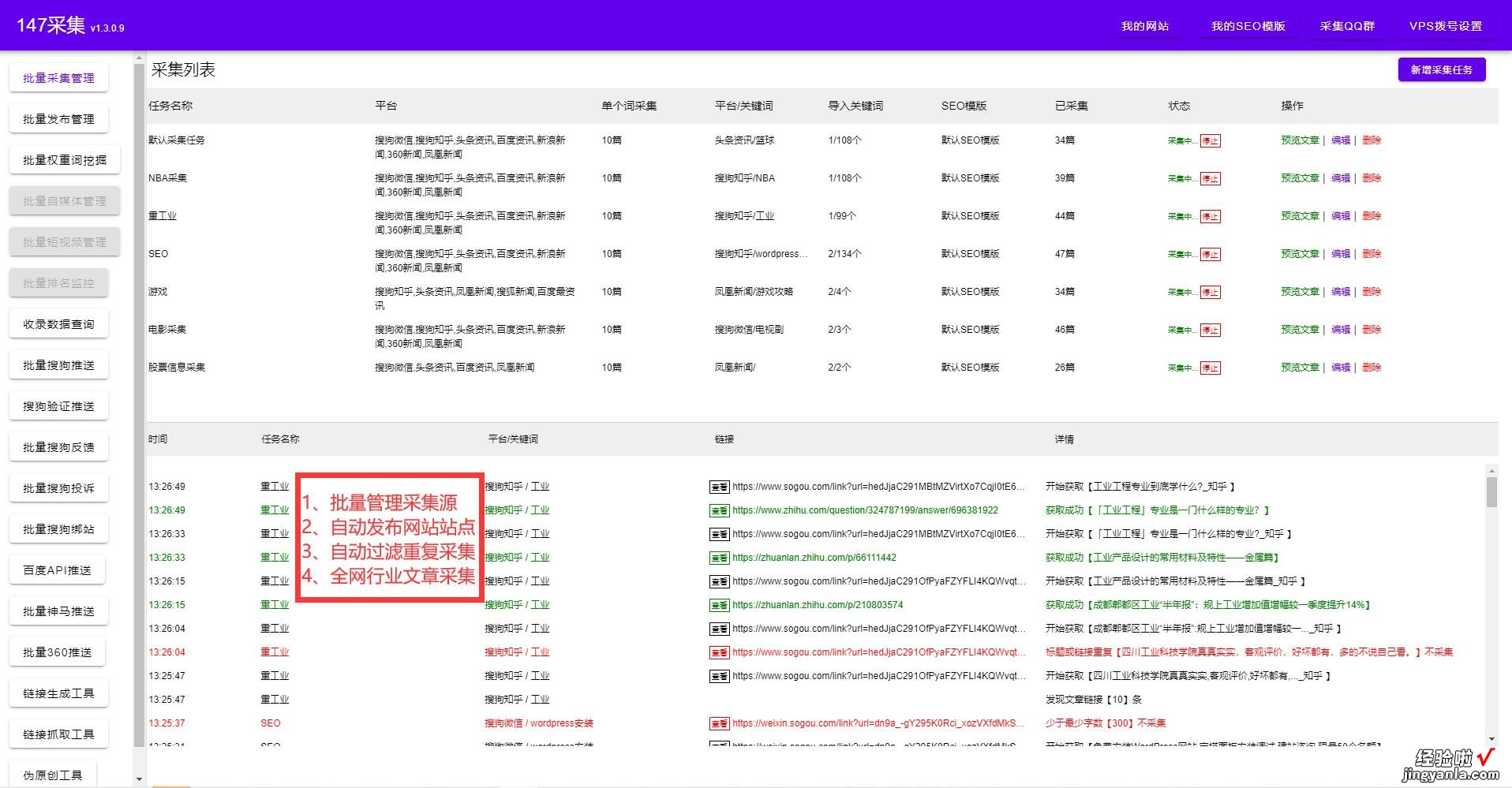Select 批量权重词挖掘 in sidebar
The height and width of the screenshot is (788, 1512).
pos(65,160)
